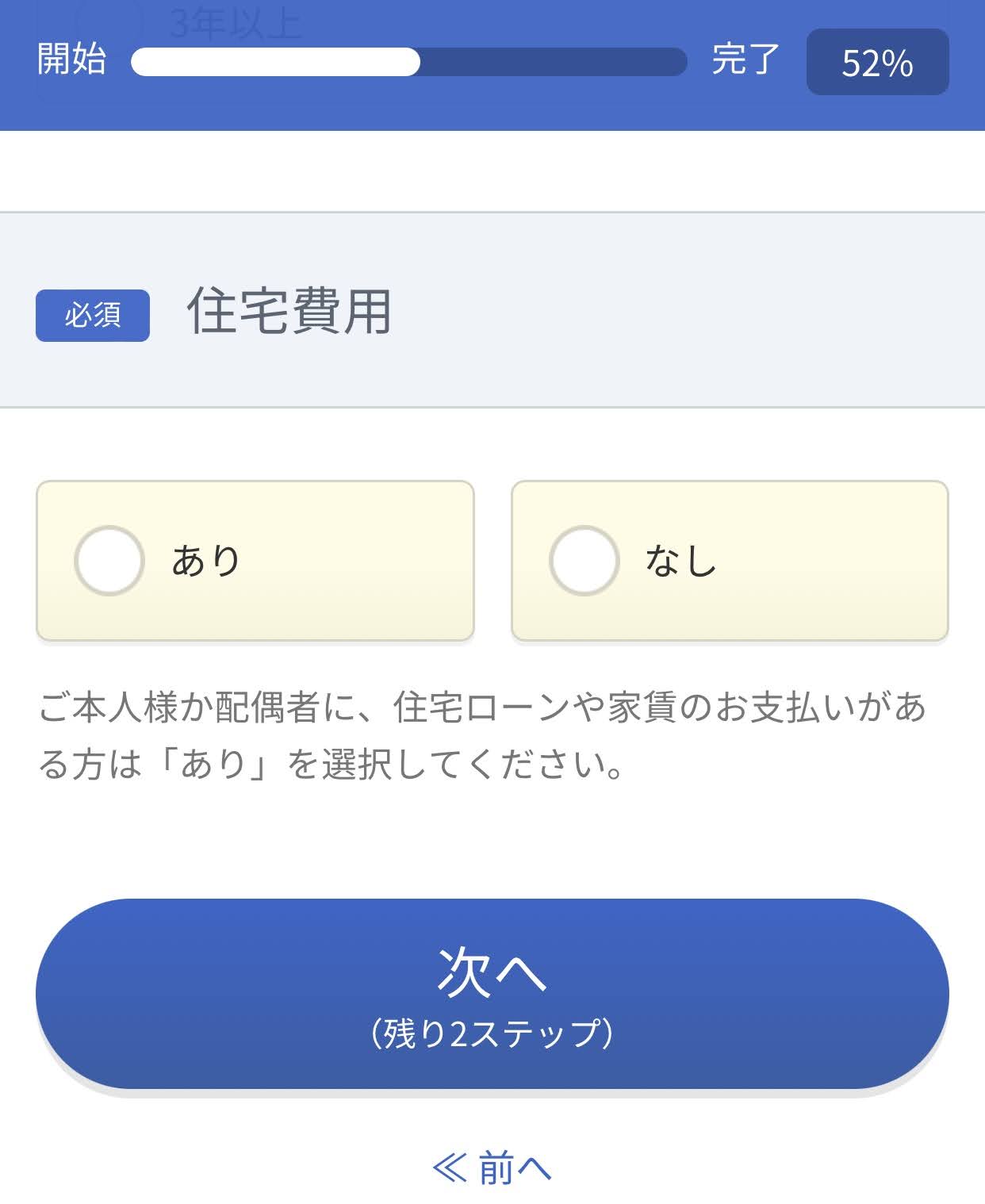Click empty space inside the なし card

click(x=833, y=561)
